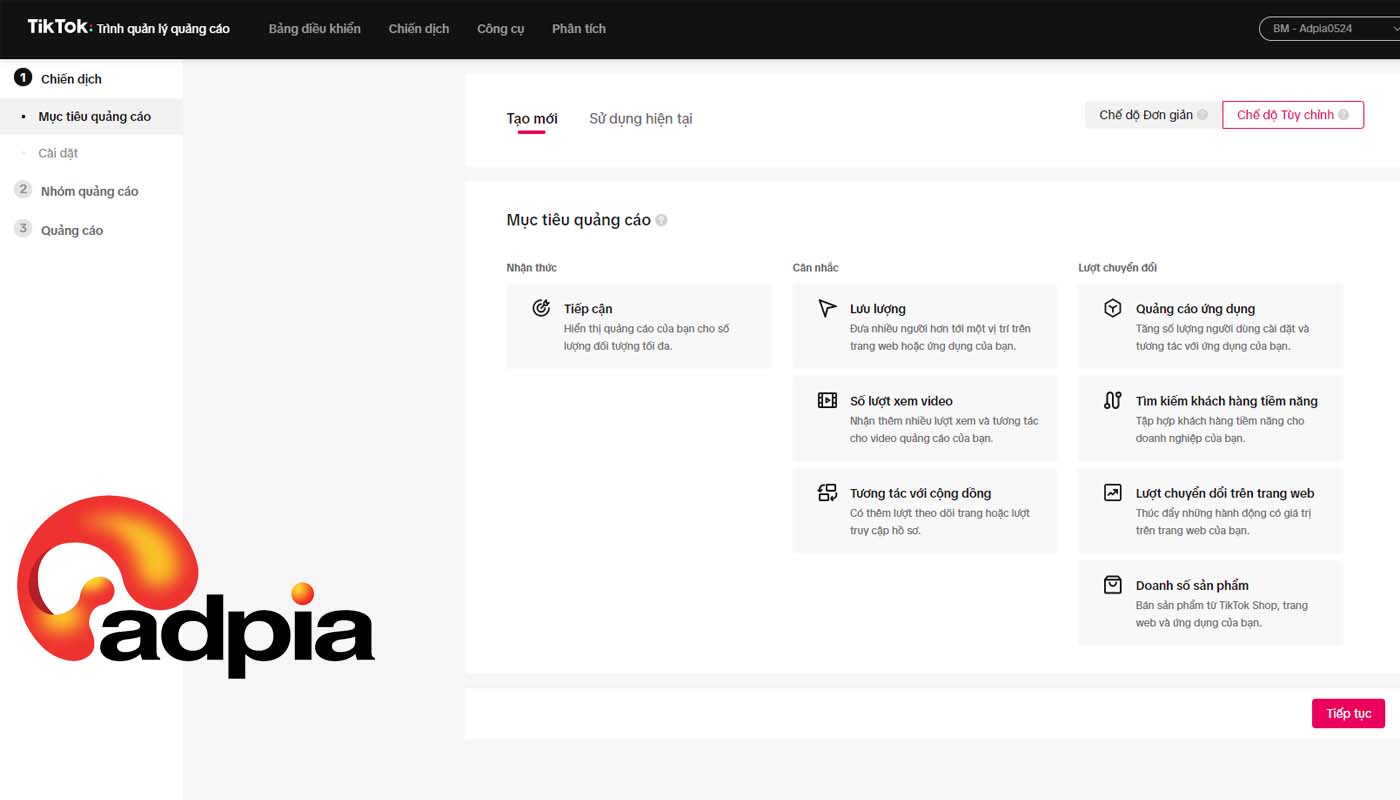Switch to Chế độ Đơn giản mode
1400x800 pixels.
(x=1153, y=115)
